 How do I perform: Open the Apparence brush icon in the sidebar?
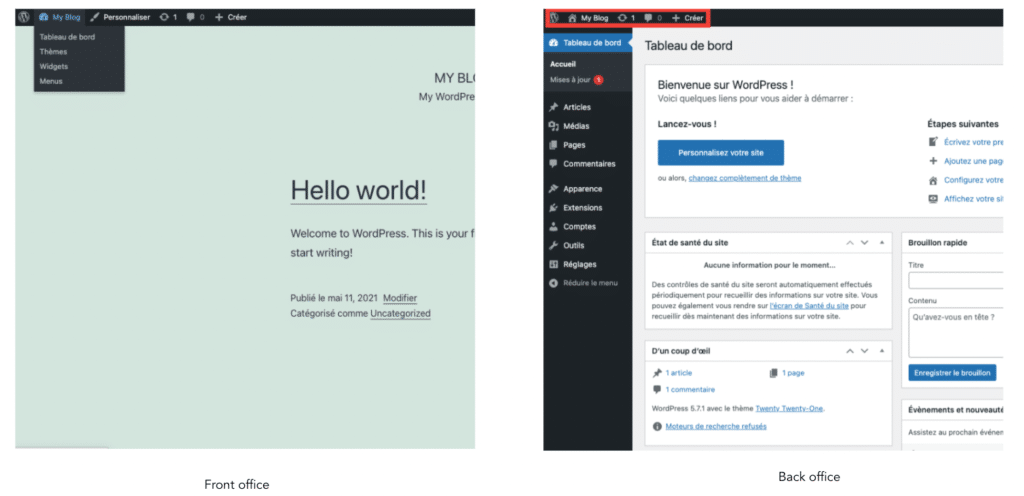pyautogui.click(x=554, y=189)
